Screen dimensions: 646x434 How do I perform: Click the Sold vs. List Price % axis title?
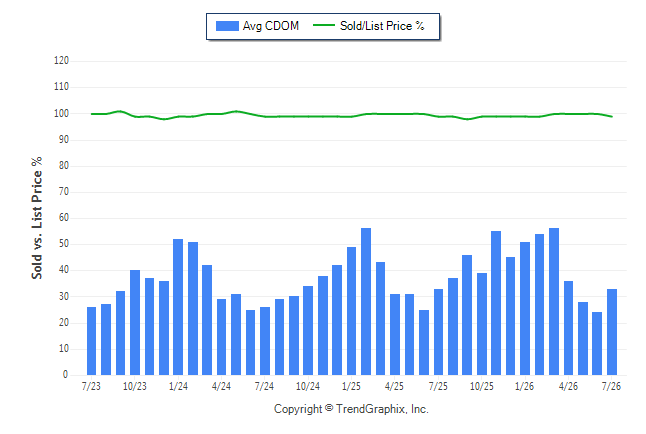click(x=37, y=218)
